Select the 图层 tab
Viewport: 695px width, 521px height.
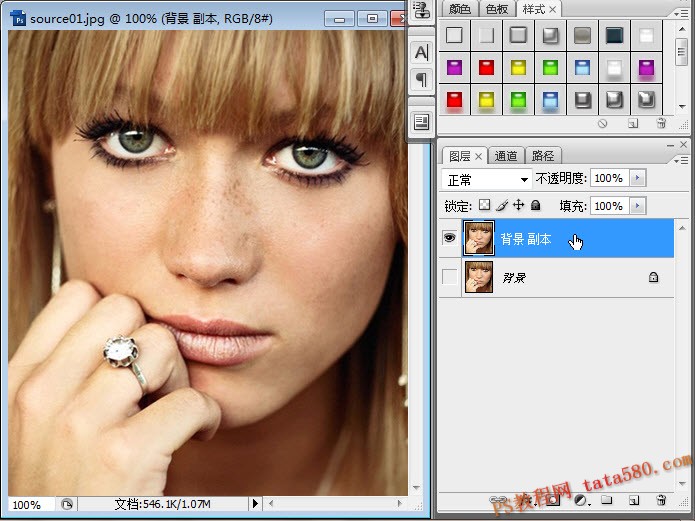coord(460,156)
